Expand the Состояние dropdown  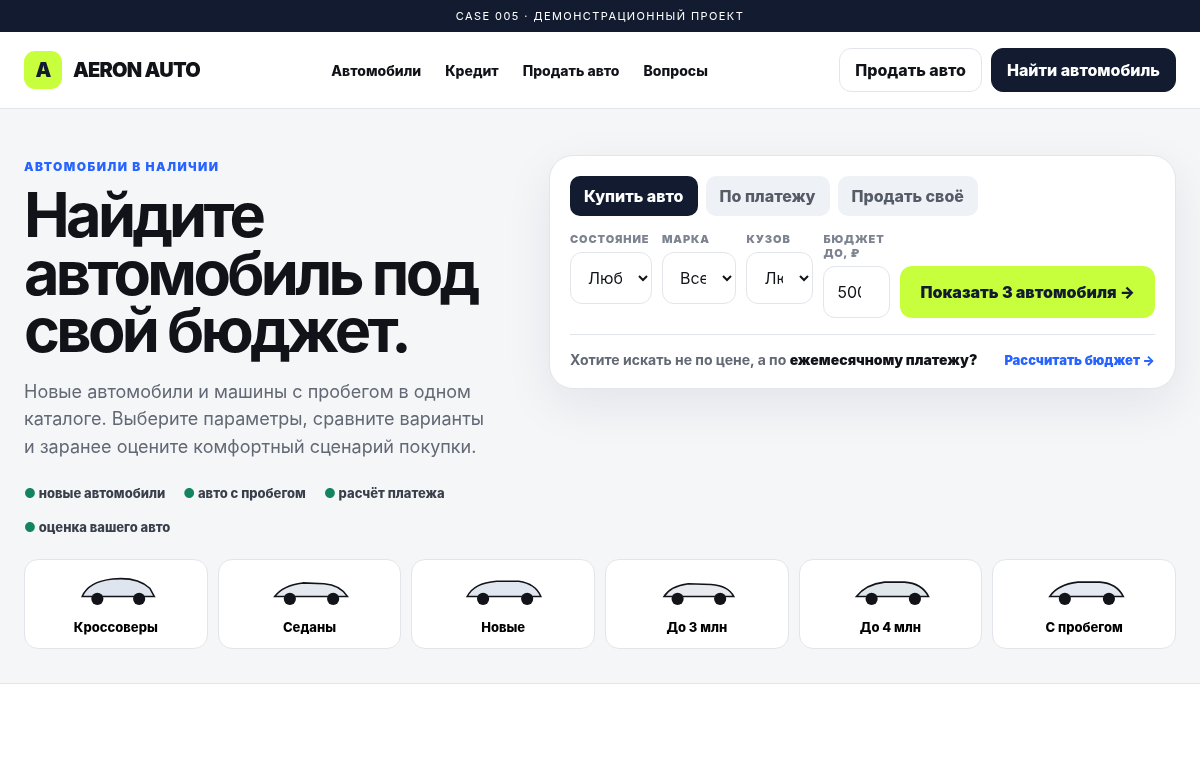pos(611,278)
